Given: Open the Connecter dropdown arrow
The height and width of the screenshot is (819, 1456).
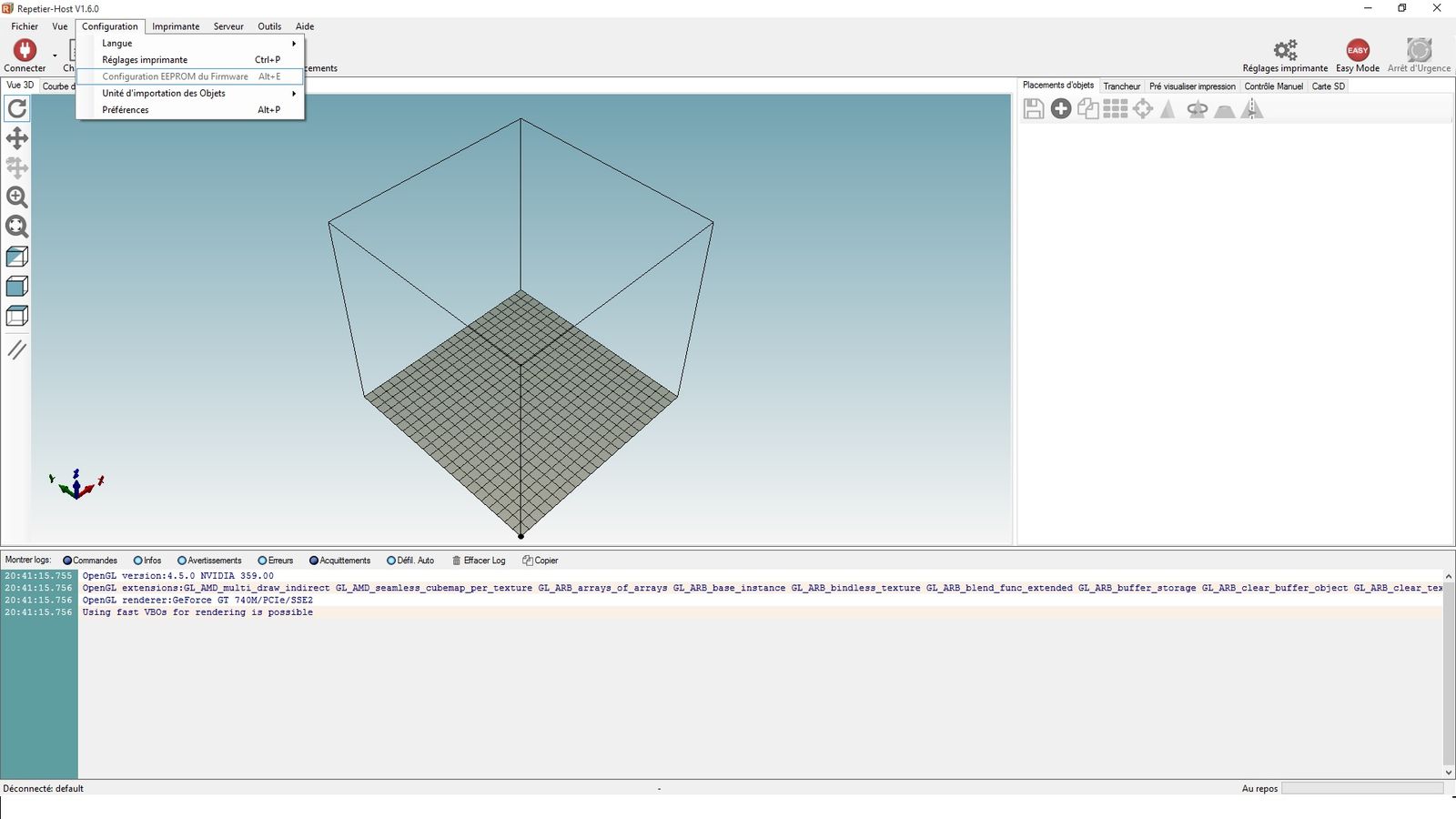Looking at the screenshot, I should pos(55,56).
